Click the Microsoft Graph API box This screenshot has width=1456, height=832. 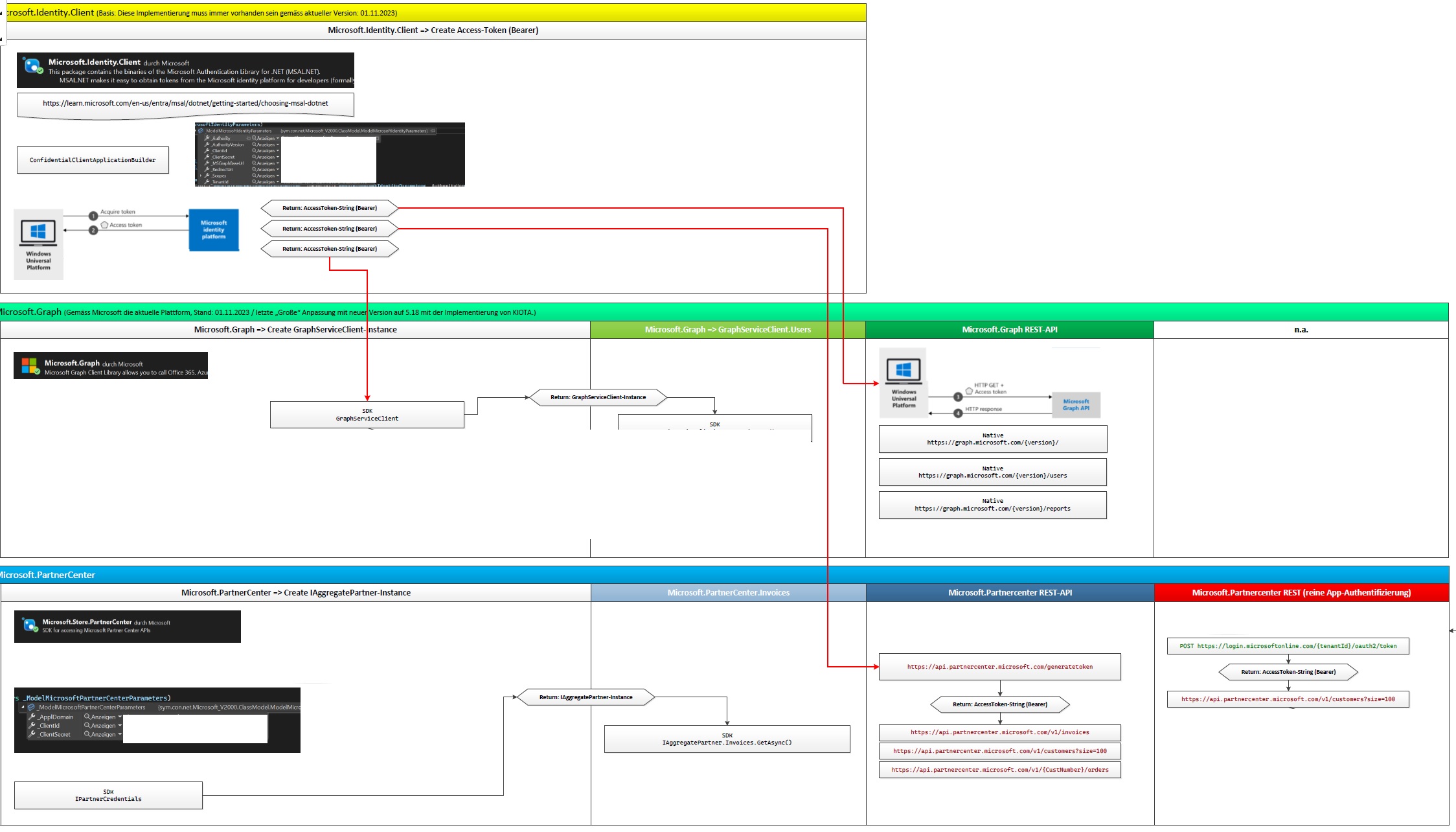[1076, 404]
